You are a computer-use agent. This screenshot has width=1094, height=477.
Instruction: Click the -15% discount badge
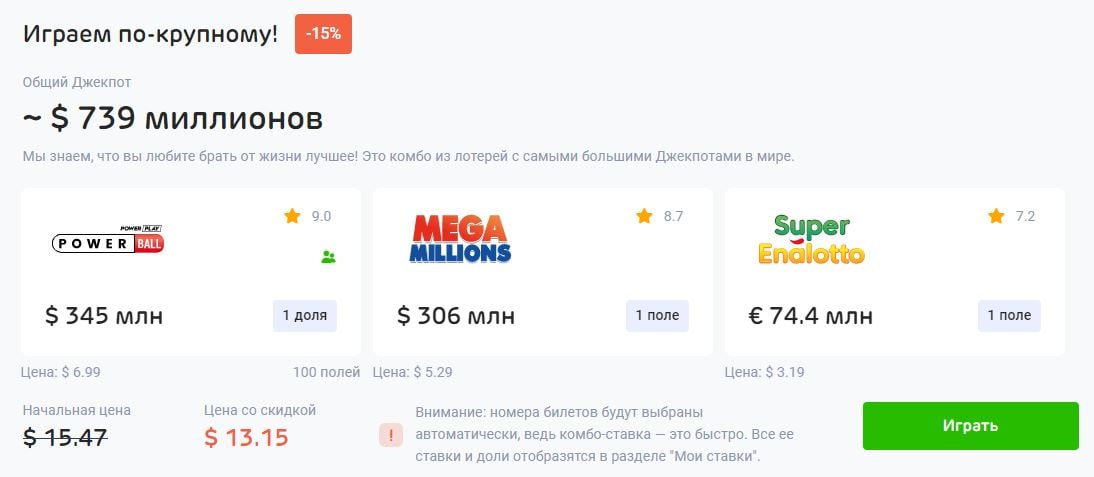coord(323,34)
